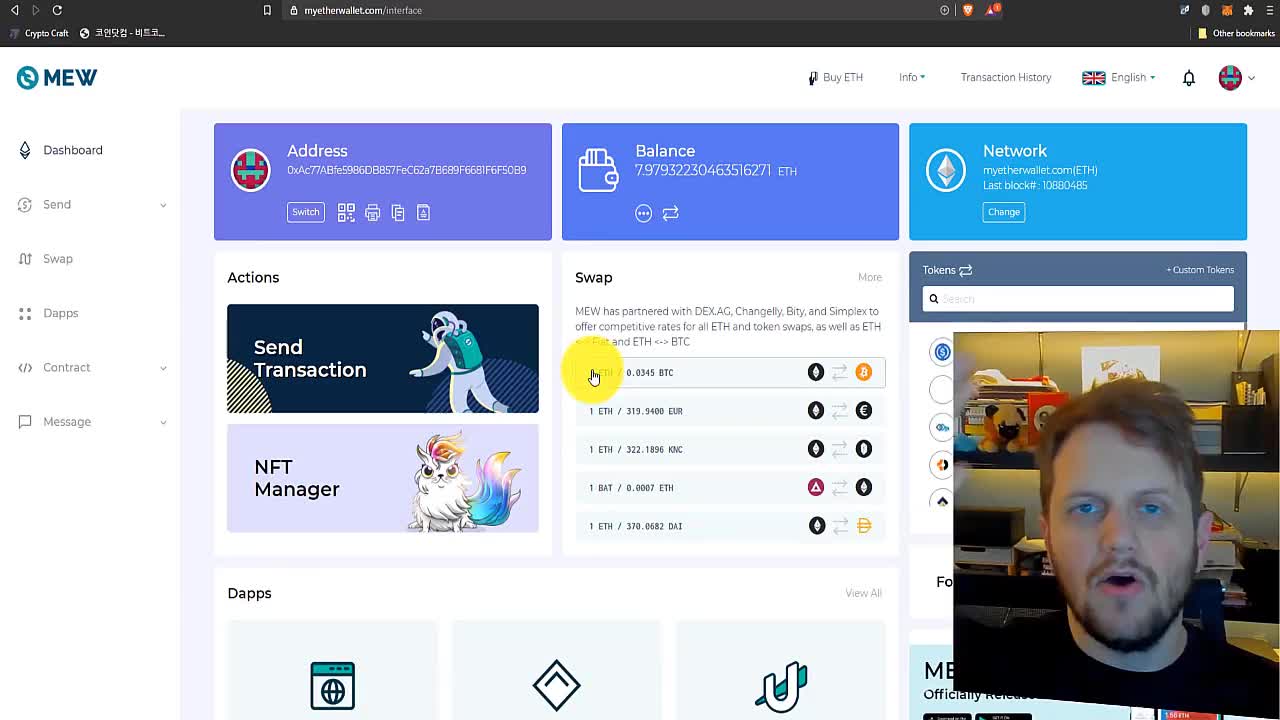Expand the Send sidebar menu
The height and width of the screenshot is (720, 1280).
click(x=92, y=204)
